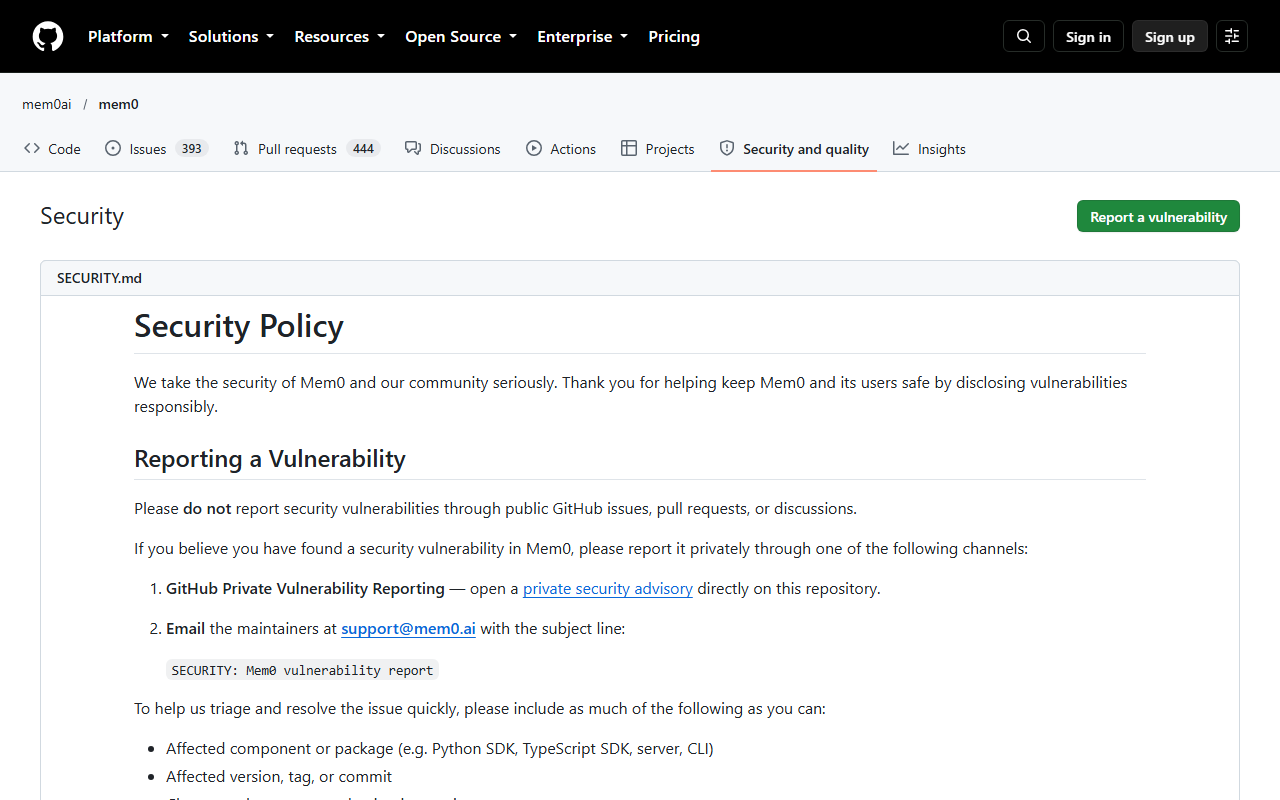The image size is (1280, 800).
Task: Click the Reporting a Vulnerability heading
Action: (270, 459)
